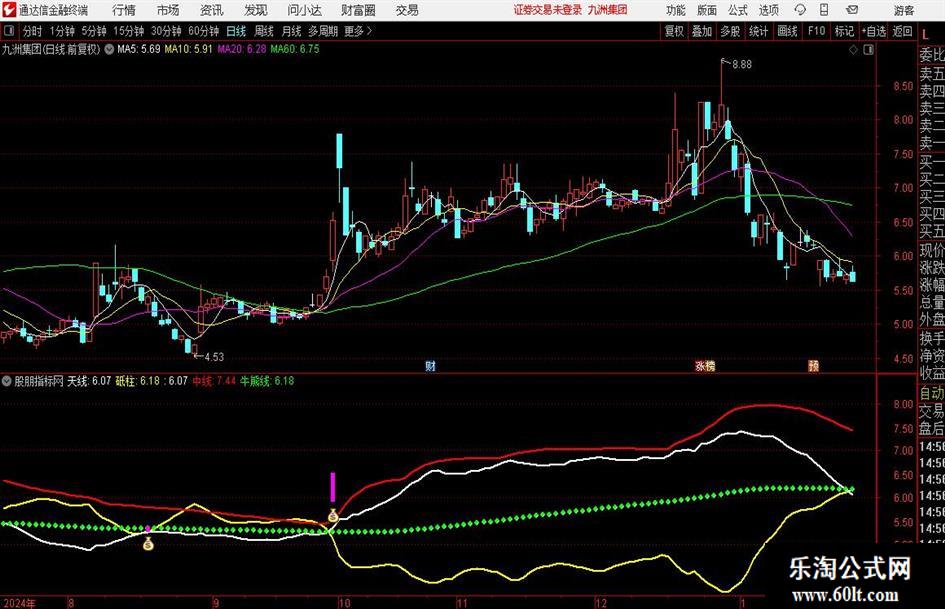Screen dimensions: 945x609
Task: Switch to 1分钟 period tab
Action: pos(62,31)
